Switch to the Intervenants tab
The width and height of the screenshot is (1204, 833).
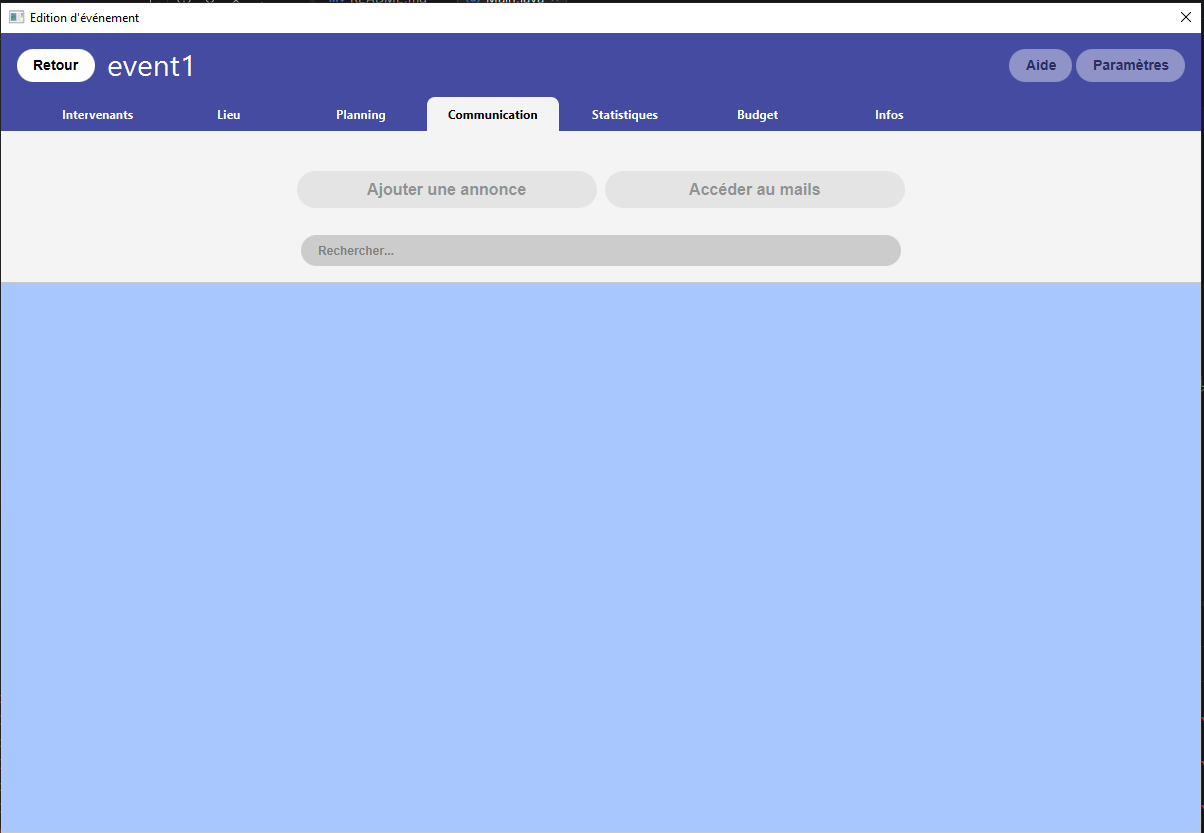pos(98,115)
